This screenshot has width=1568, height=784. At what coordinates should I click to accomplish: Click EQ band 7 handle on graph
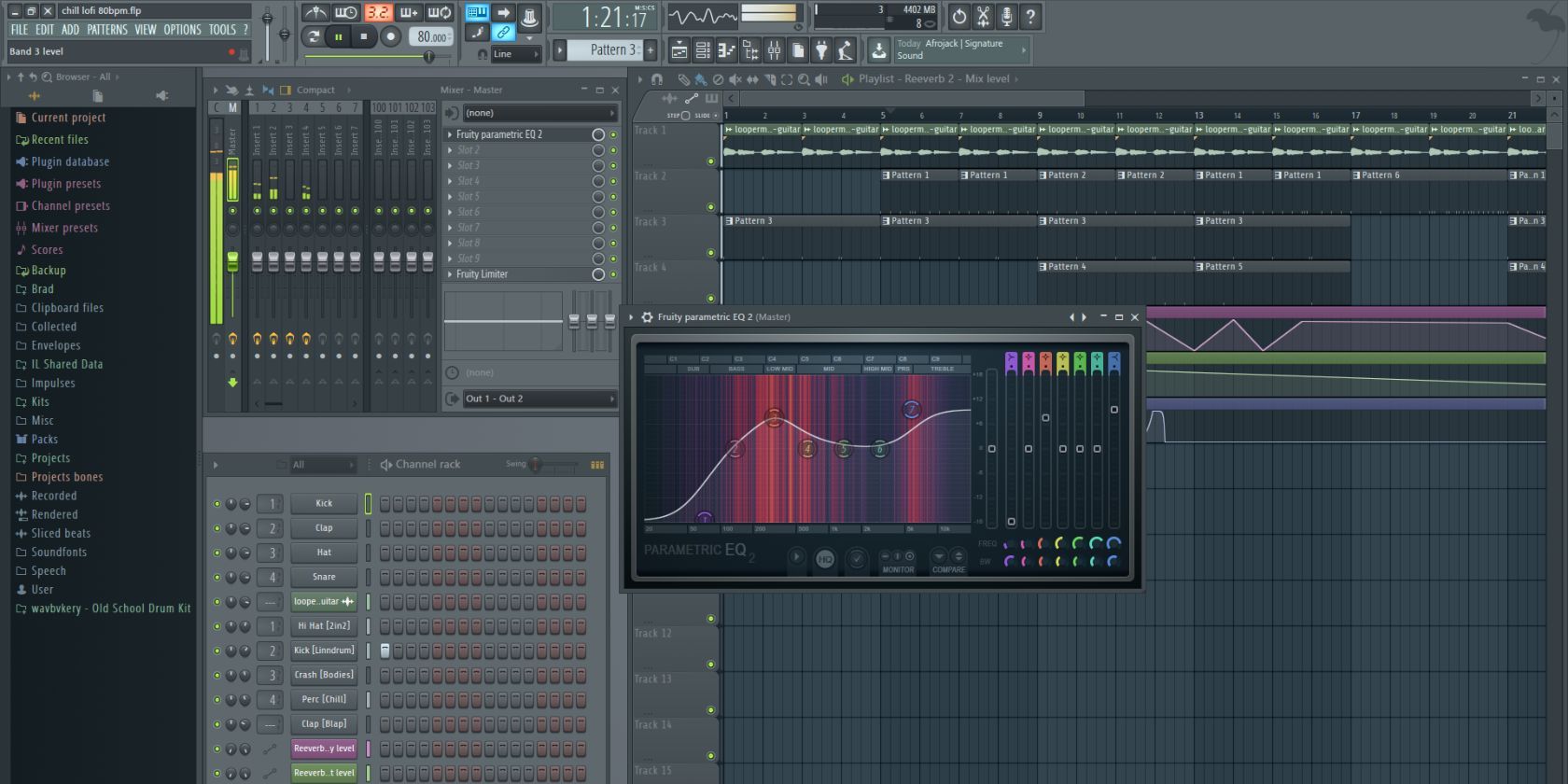tap(912, 409)
